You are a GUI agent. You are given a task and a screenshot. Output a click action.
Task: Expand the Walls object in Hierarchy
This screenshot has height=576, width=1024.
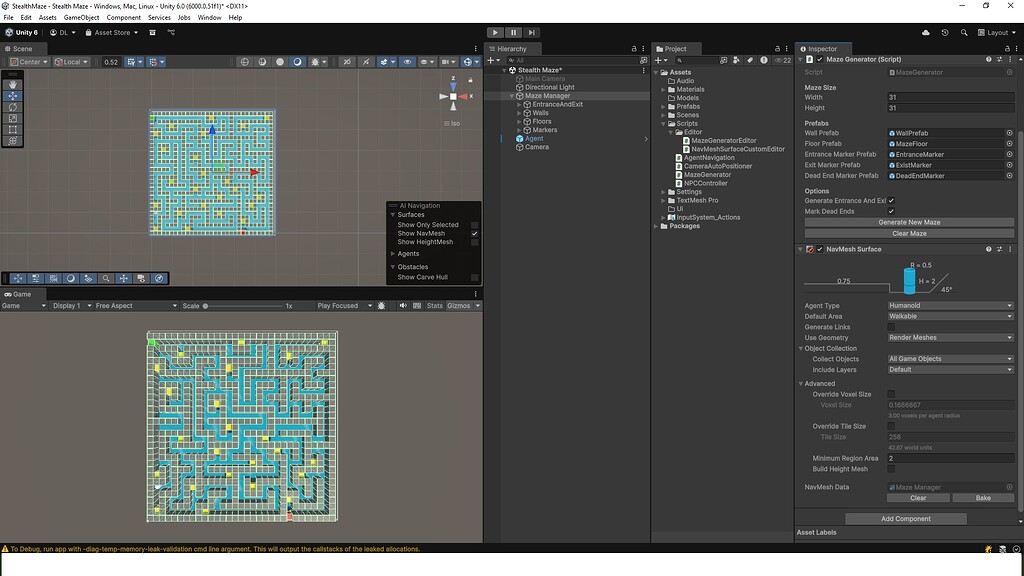[519, 113]
